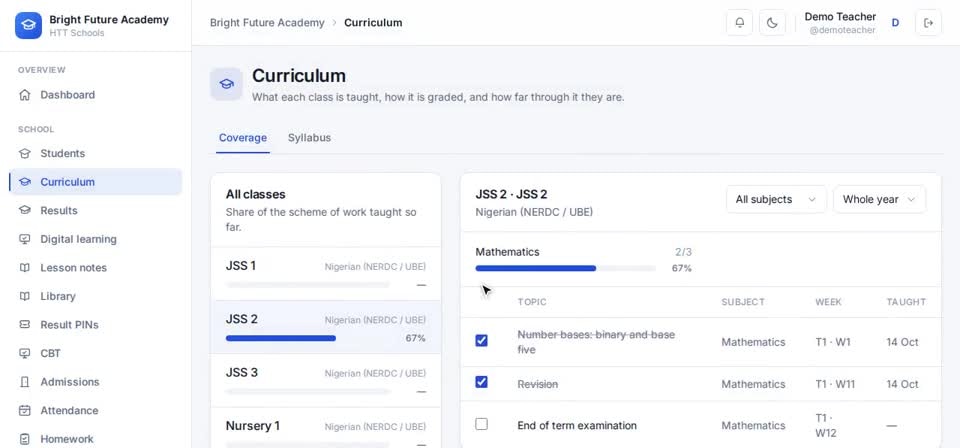Open the All subjects dropdown
This screenshot has width=960, height=448.
coord(776,200)
